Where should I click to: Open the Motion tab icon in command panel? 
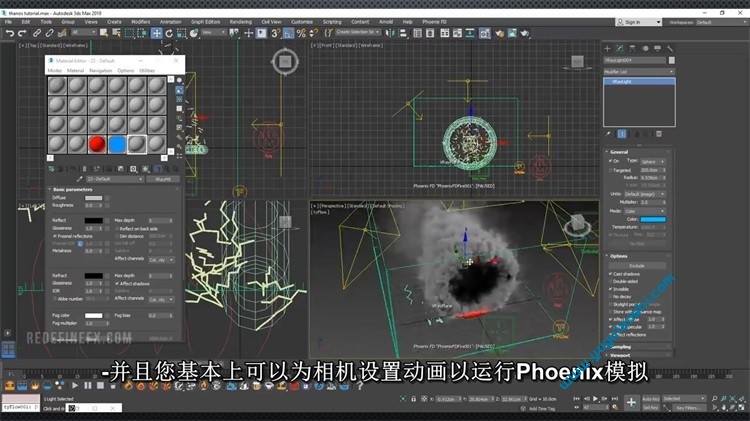click(645, 48)
